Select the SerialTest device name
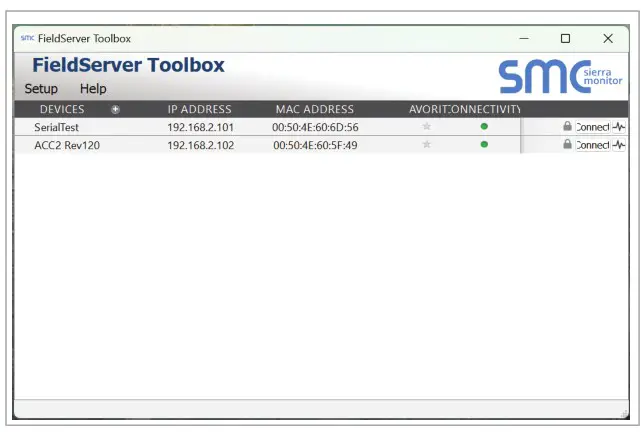The width and height of the screenshot is (643, 432). pyautogui.click(x=56, y=127)
